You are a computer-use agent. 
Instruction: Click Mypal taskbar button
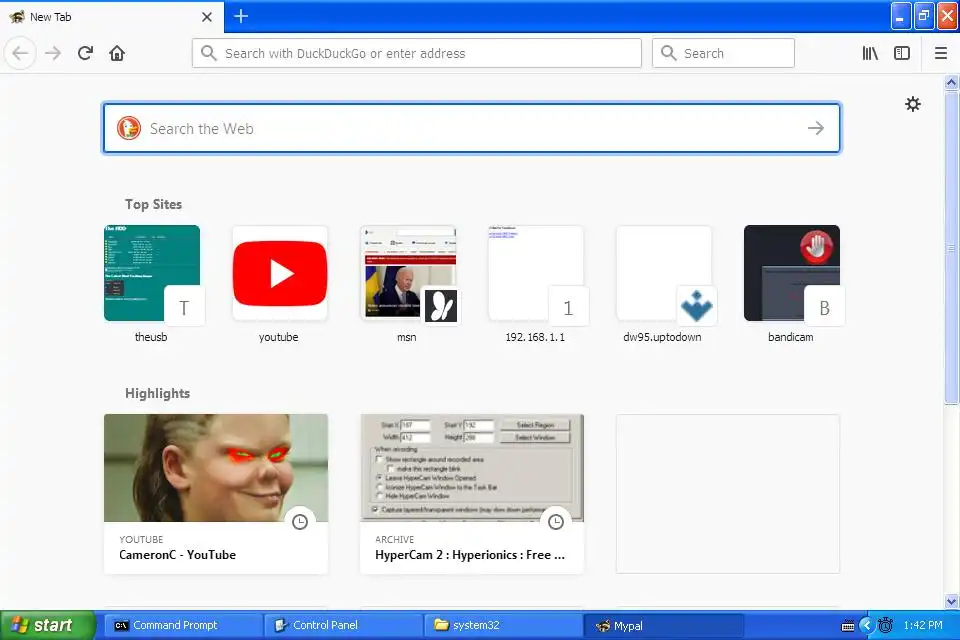pos(664,625)
